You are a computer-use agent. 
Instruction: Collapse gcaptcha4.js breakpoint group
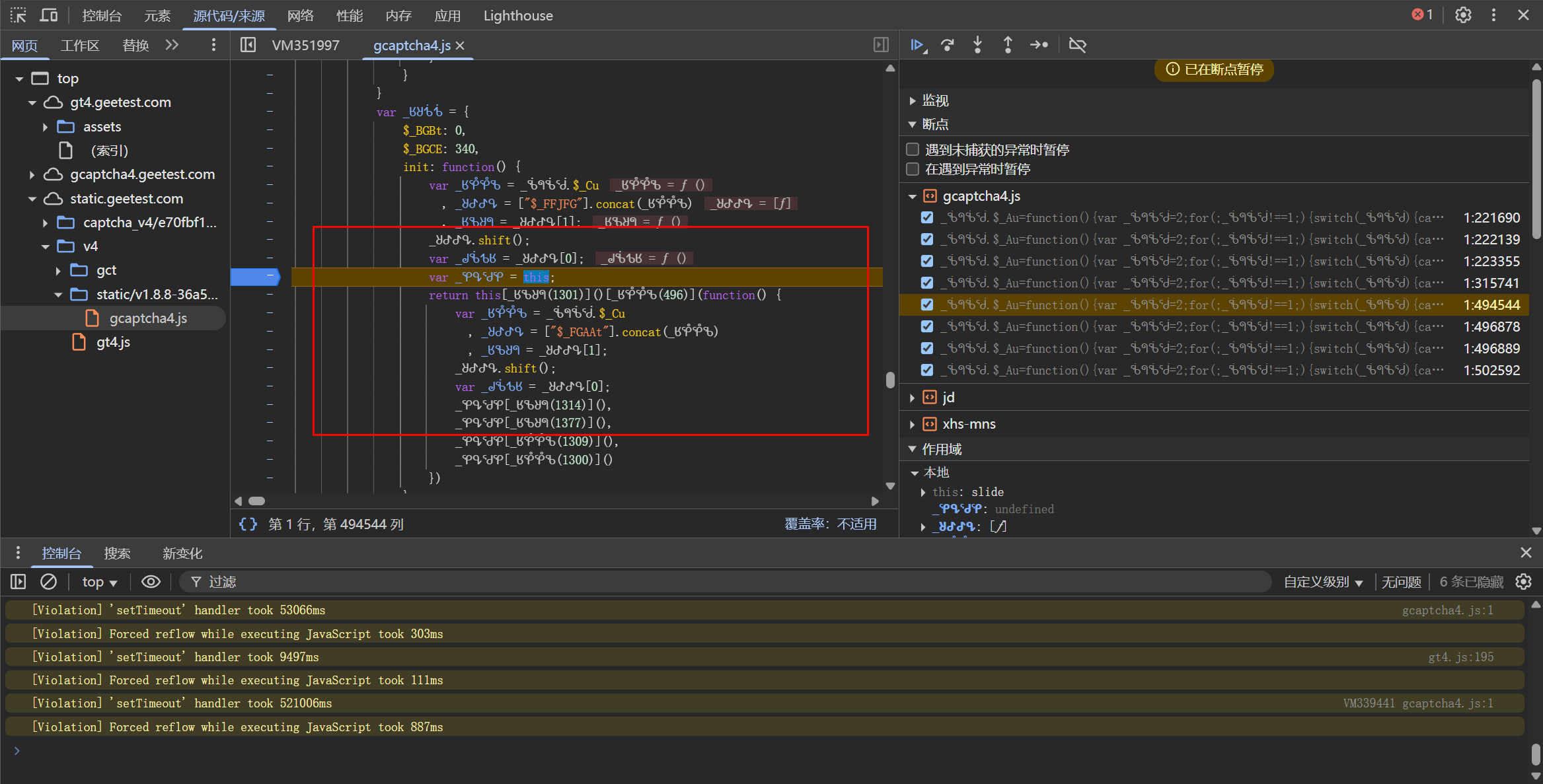912,196
